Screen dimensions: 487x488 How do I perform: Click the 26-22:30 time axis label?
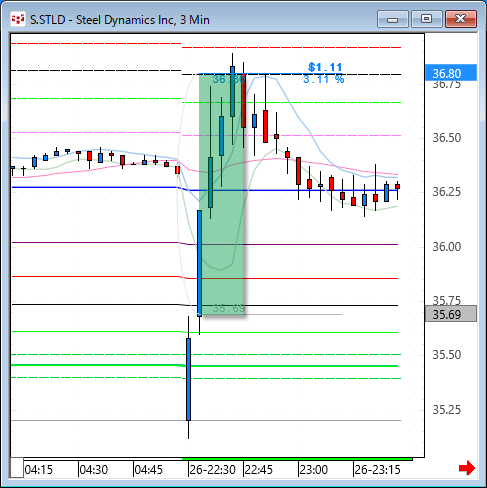click(x=213, y=470)
